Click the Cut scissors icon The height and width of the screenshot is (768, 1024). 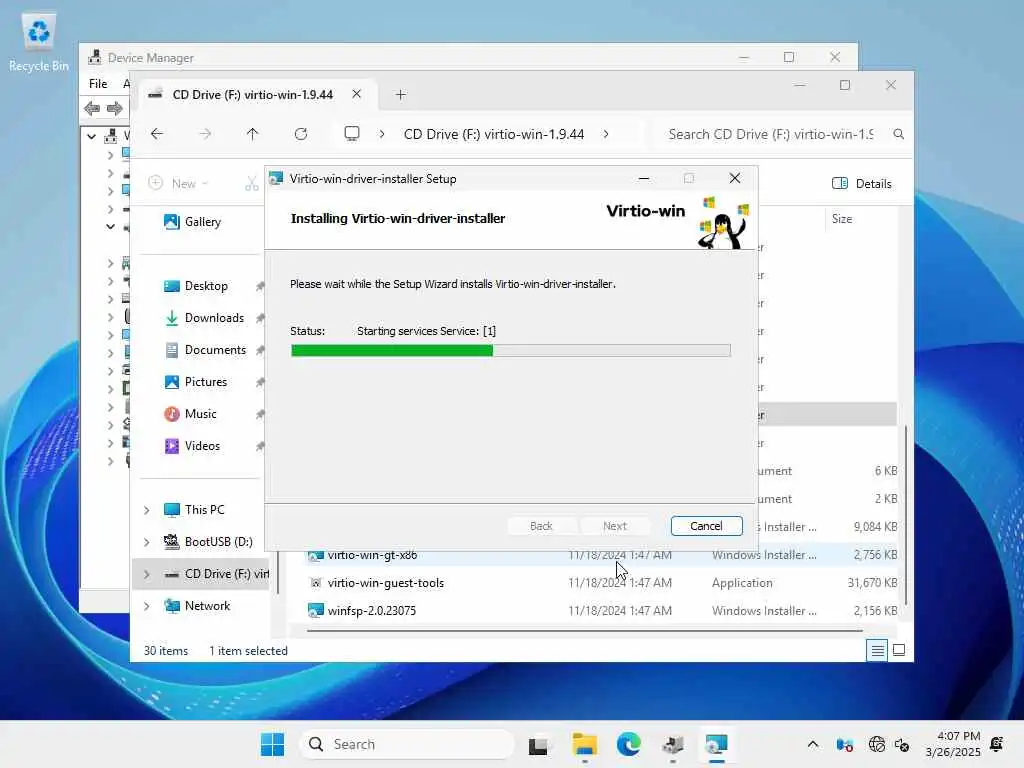pyautogui.click(x=251, y=184)
